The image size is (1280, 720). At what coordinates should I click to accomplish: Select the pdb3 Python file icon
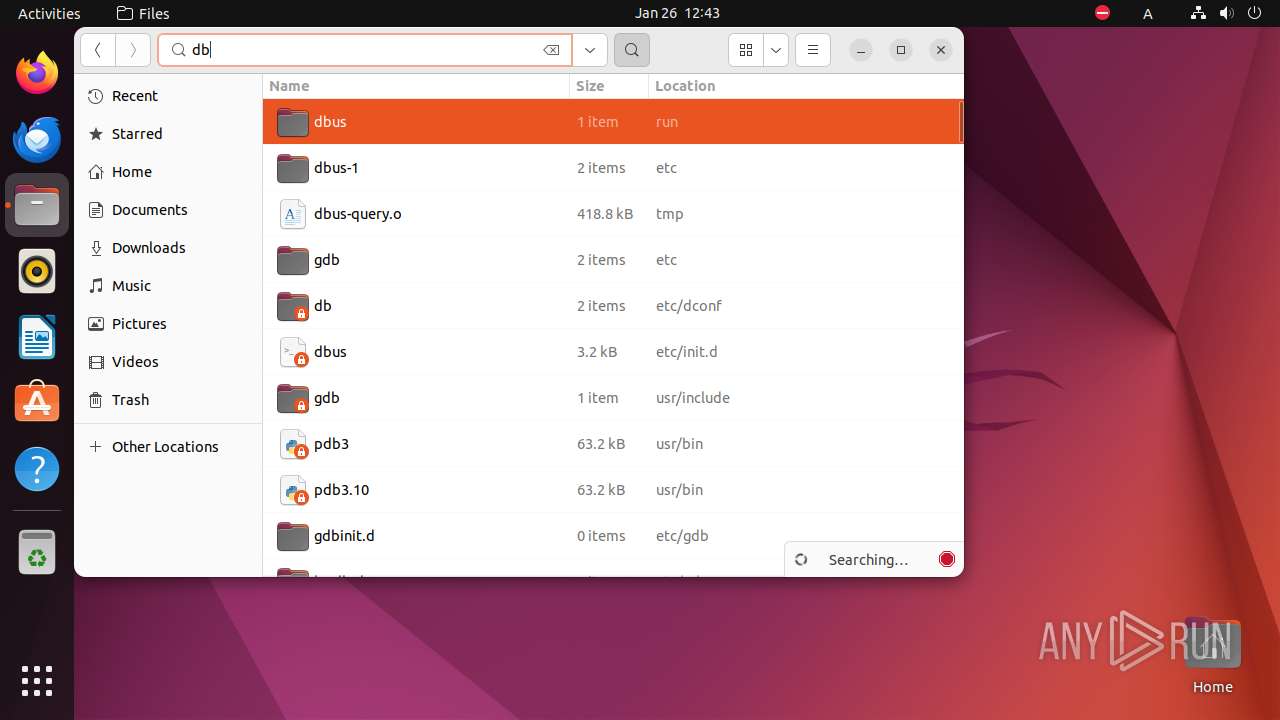(293, 444)
